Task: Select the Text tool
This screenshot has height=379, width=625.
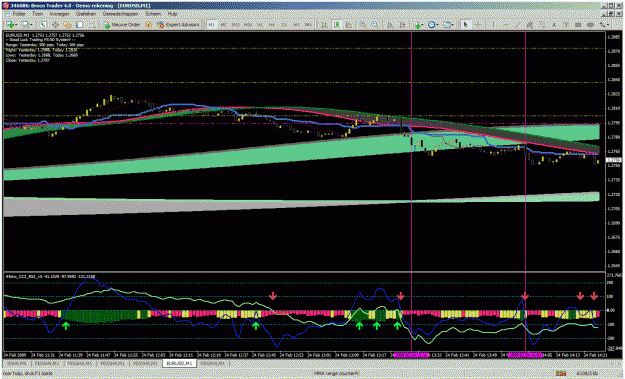Action: tap(554, 25)
